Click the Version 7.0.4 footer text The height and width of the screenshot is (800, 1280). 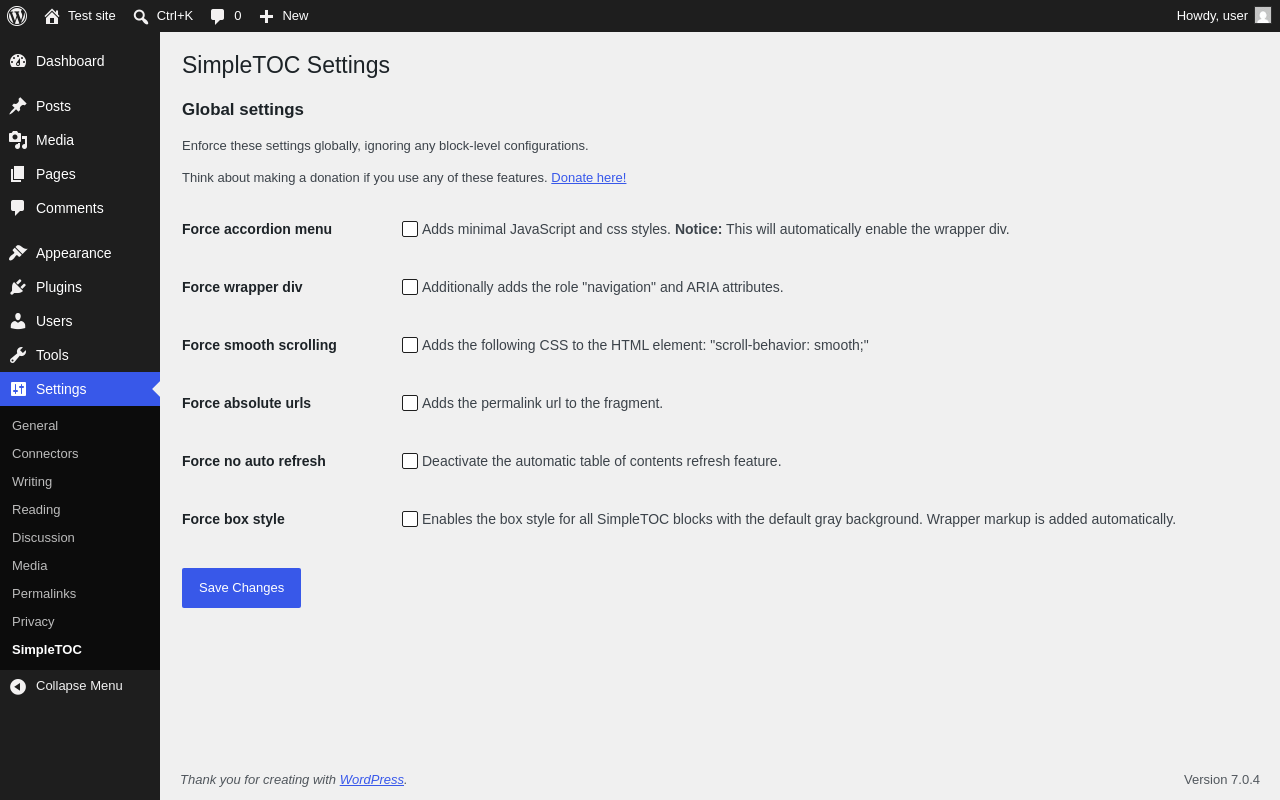coord(1222,780)
